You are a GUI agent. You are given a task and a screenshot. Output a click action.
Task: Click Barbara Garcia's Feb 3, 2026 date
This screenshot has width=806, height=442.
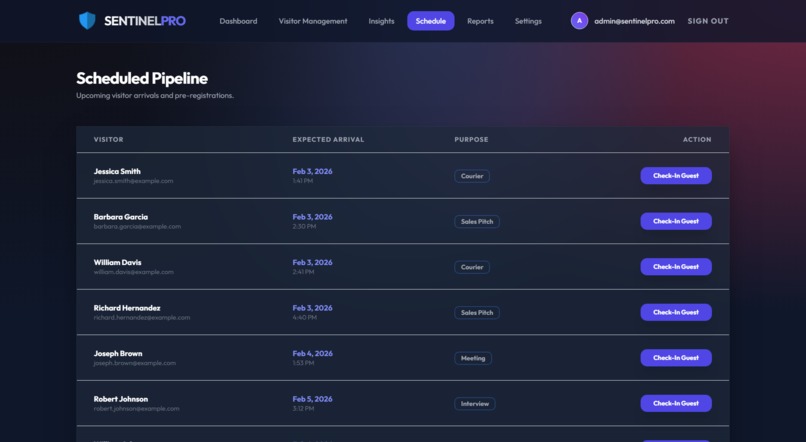312,217
